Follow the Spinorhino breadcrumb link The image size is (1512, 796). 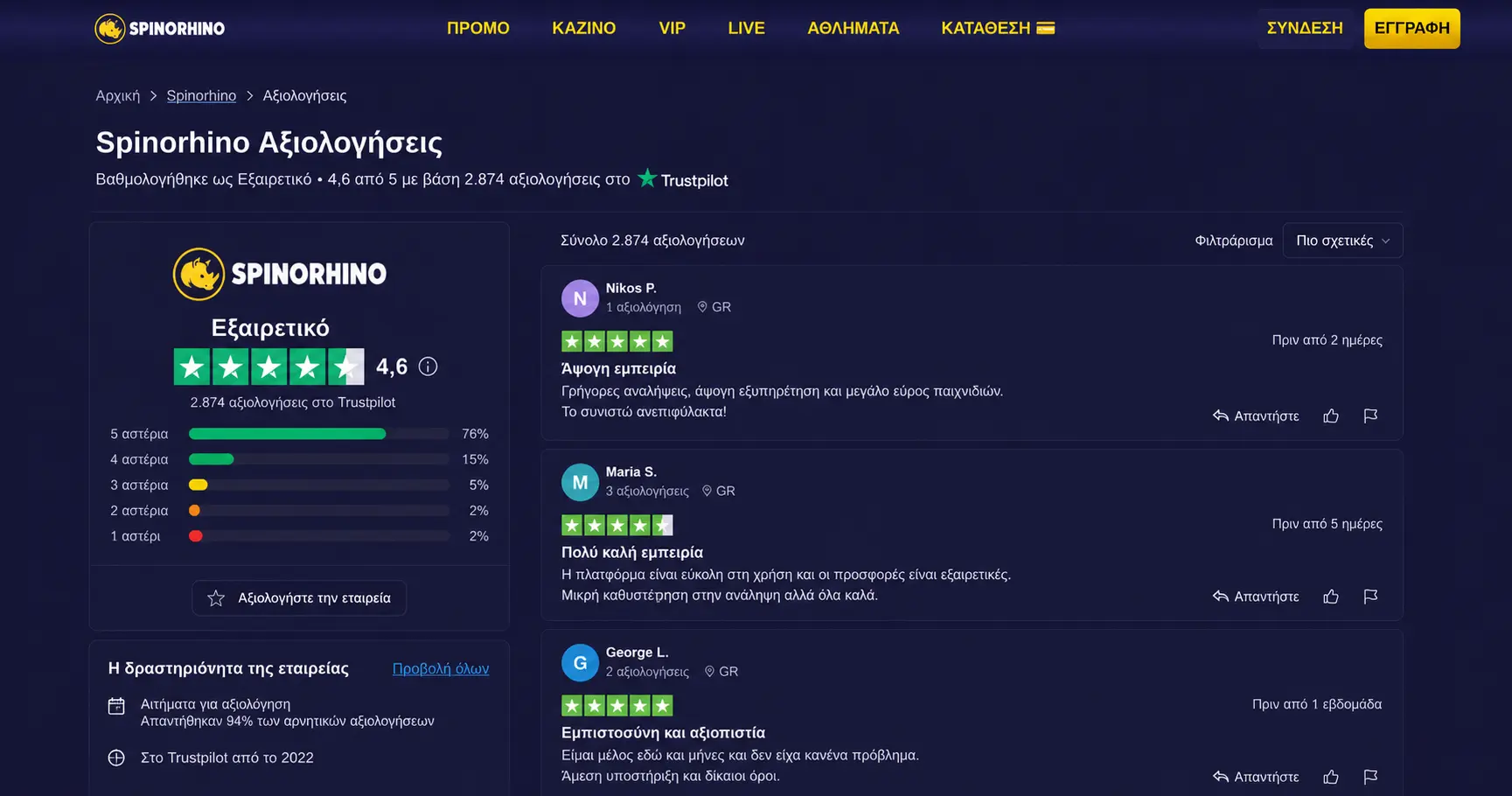pyautogui.click(x=201, y=95)
